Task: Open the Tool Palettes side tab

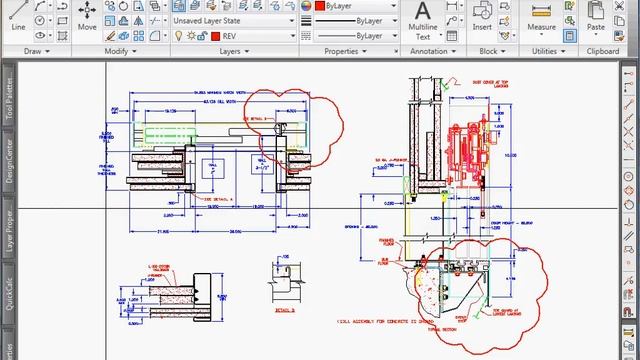Action: point(9,96)
